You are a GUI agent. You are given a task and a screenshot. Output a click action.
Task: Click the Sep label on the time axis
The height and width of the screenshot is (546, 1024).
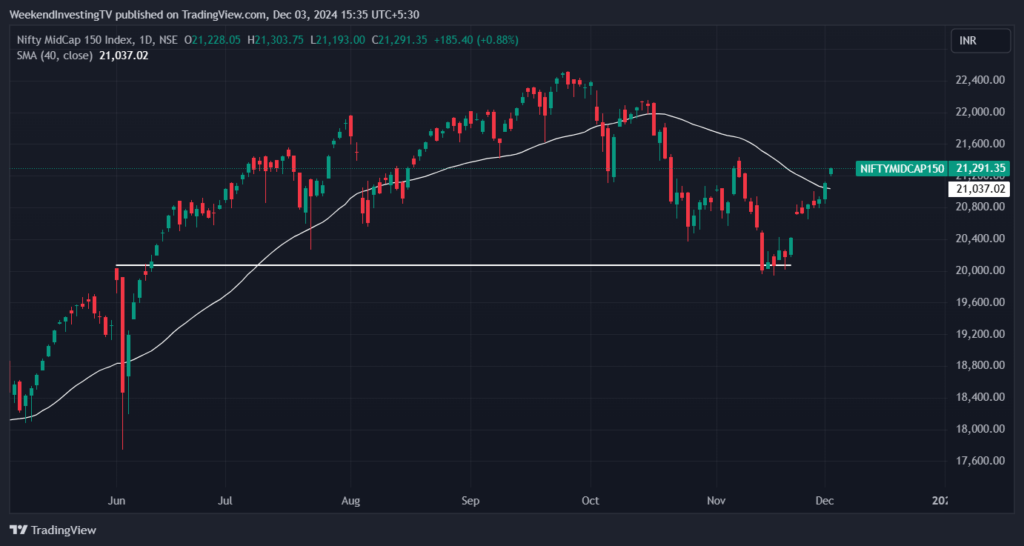(x=470, y=501)
